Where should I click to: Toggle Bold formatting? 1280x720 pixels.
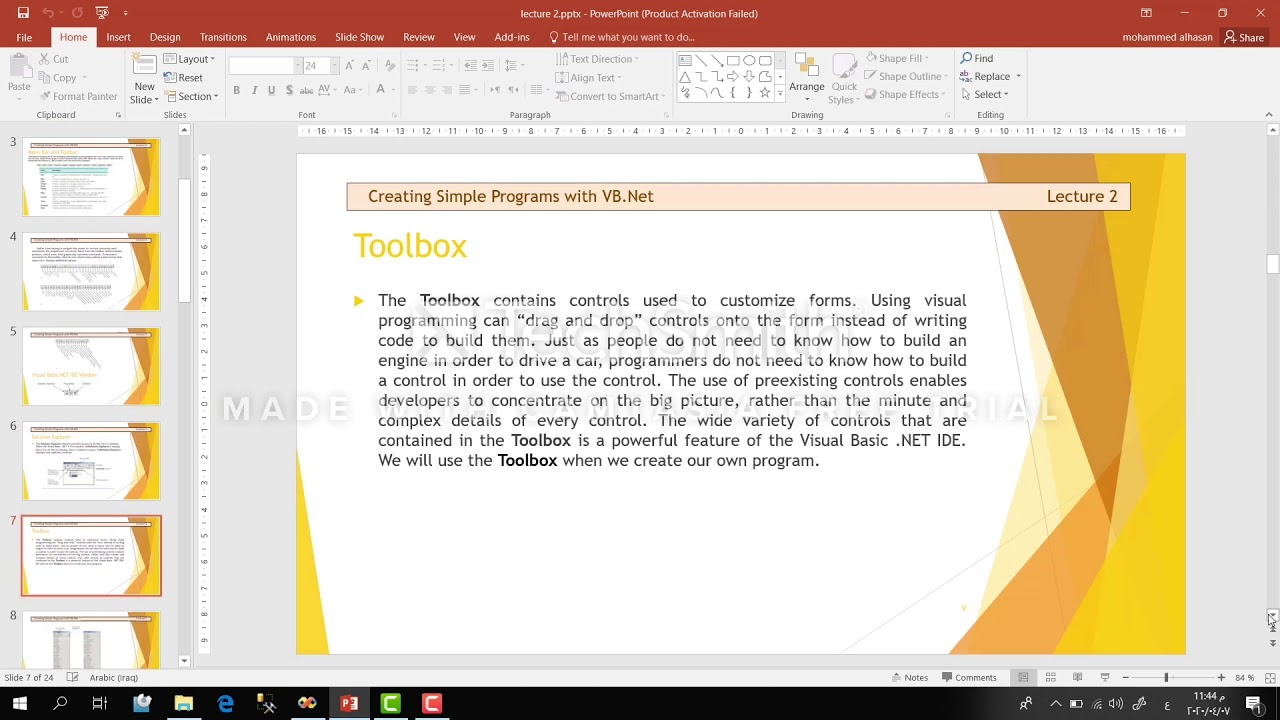pos(236,90)
